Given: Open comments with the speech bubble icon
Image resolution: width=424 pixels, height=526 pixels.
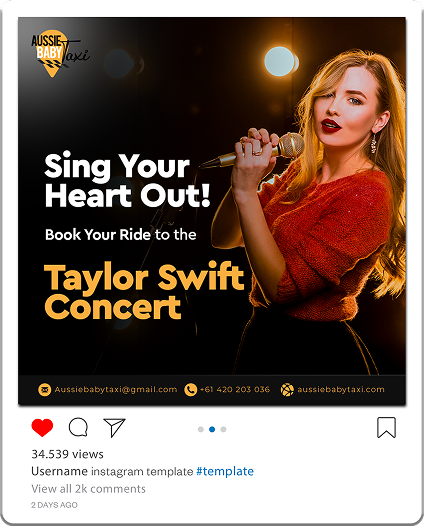Looking at the screenshot, I should pos(78,427).
